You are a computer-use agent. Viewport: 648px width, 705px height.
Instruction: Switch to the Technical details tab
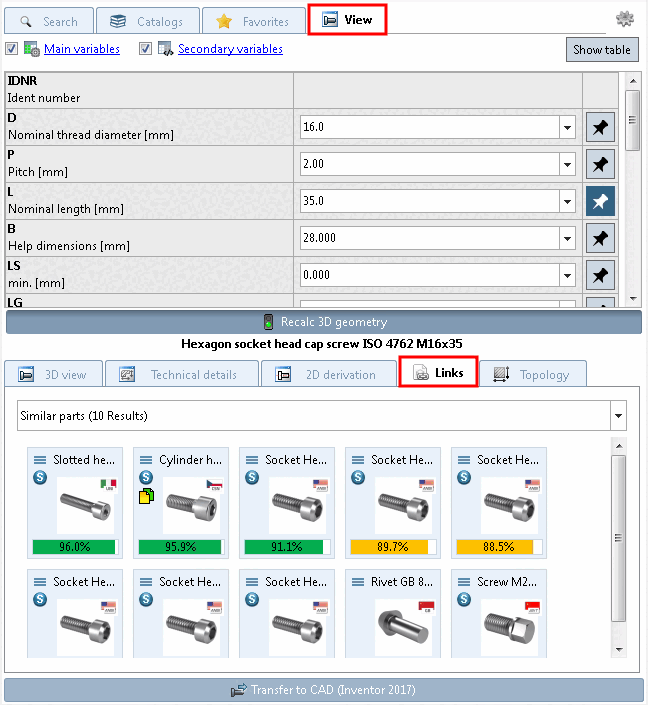pos(182,375)
